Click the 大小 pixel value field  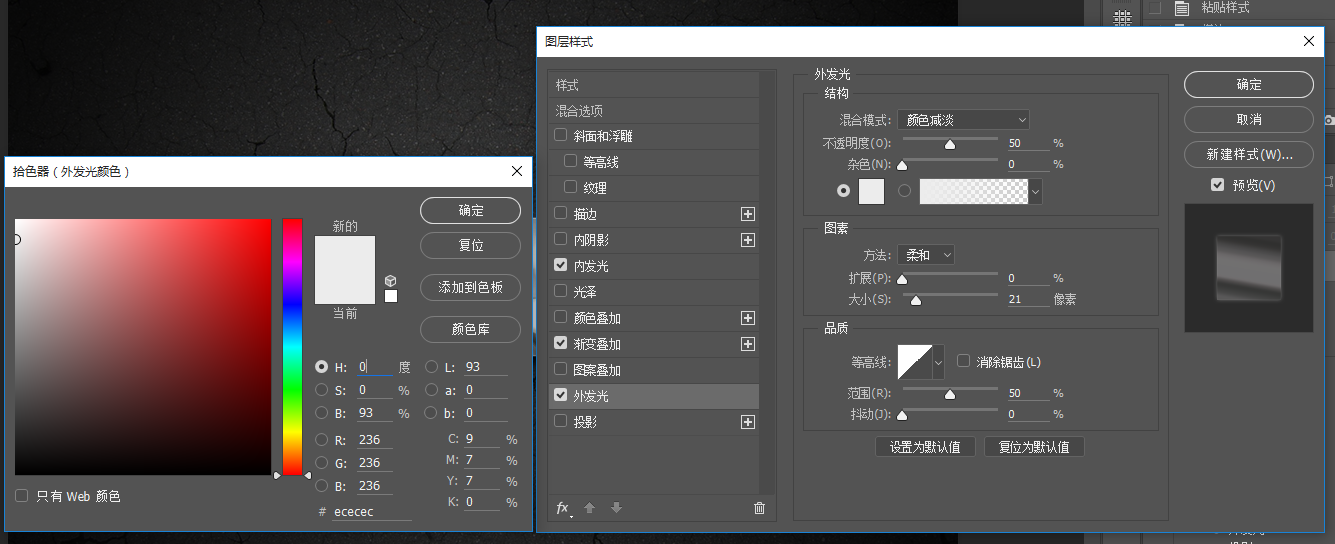point(1027,299)
